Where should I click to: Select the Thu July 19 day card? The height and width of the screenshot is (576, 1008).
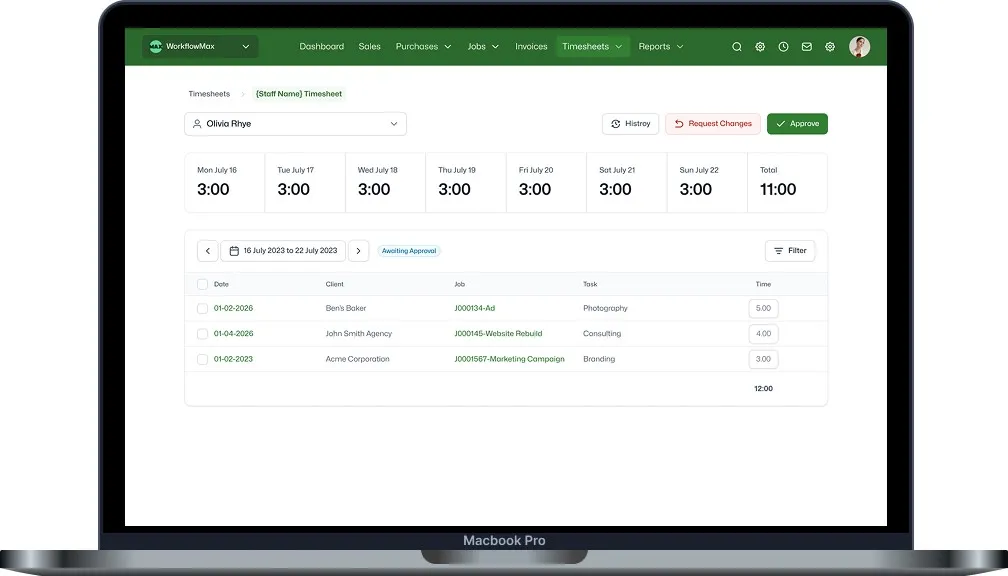pos(465,183)
